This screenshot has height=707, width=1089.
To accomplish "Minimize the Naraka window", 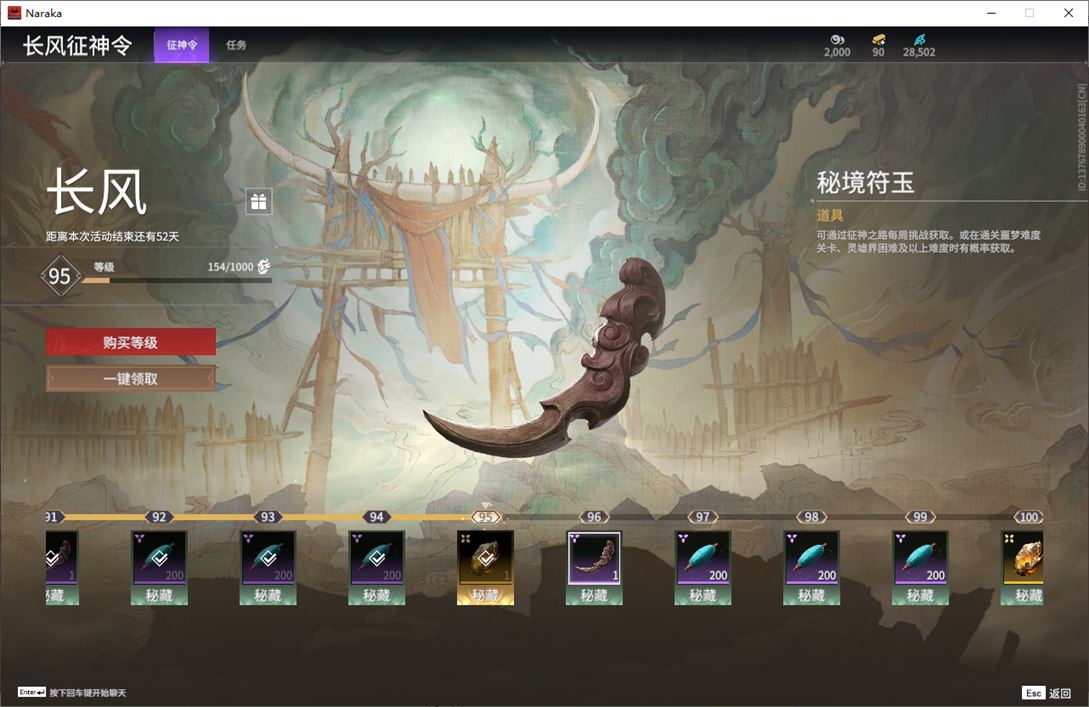I will coord(991,13).
